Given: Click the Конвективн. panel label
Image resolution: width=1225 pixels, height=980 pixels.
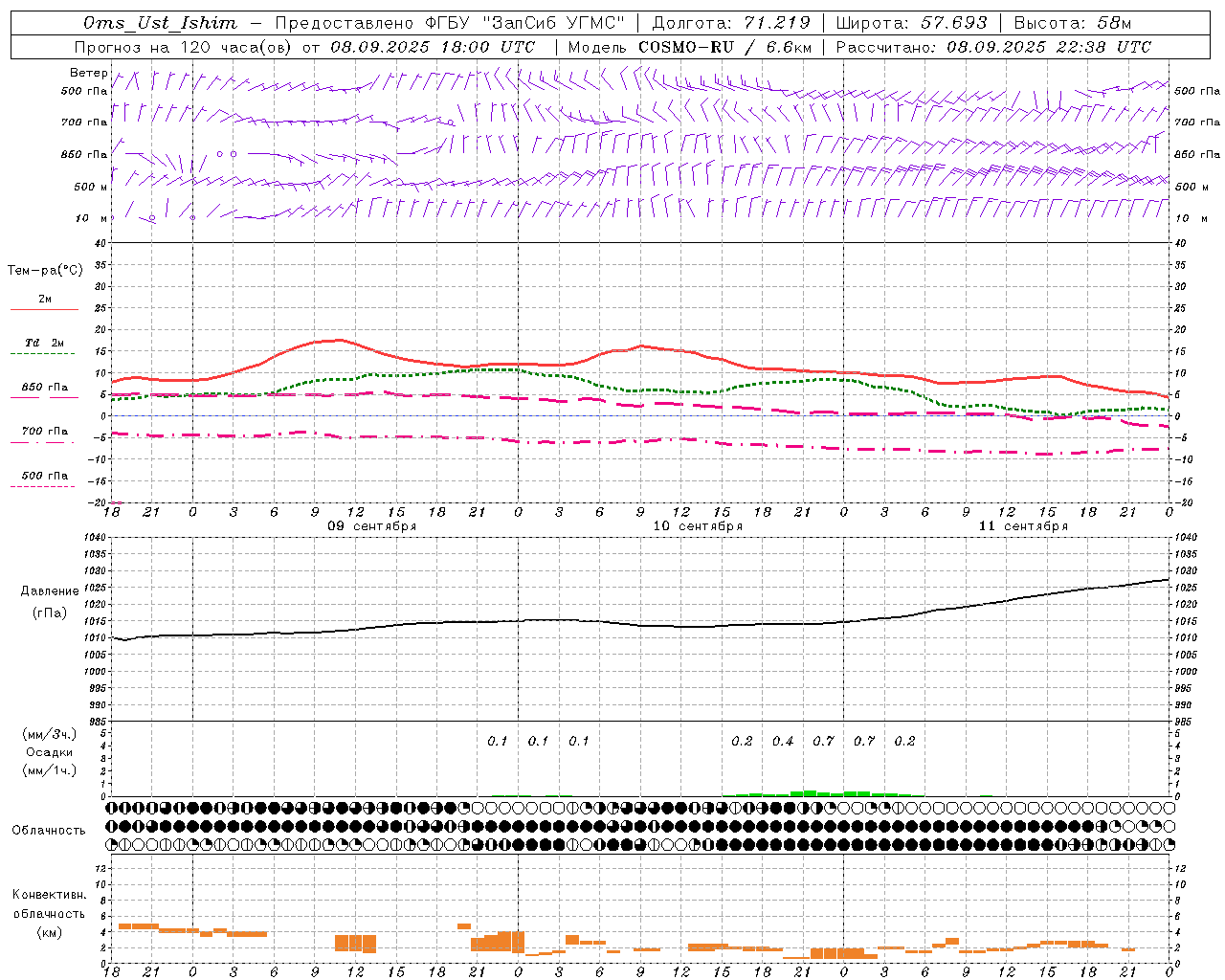Looking at the screenshot, I should point(50,895).
